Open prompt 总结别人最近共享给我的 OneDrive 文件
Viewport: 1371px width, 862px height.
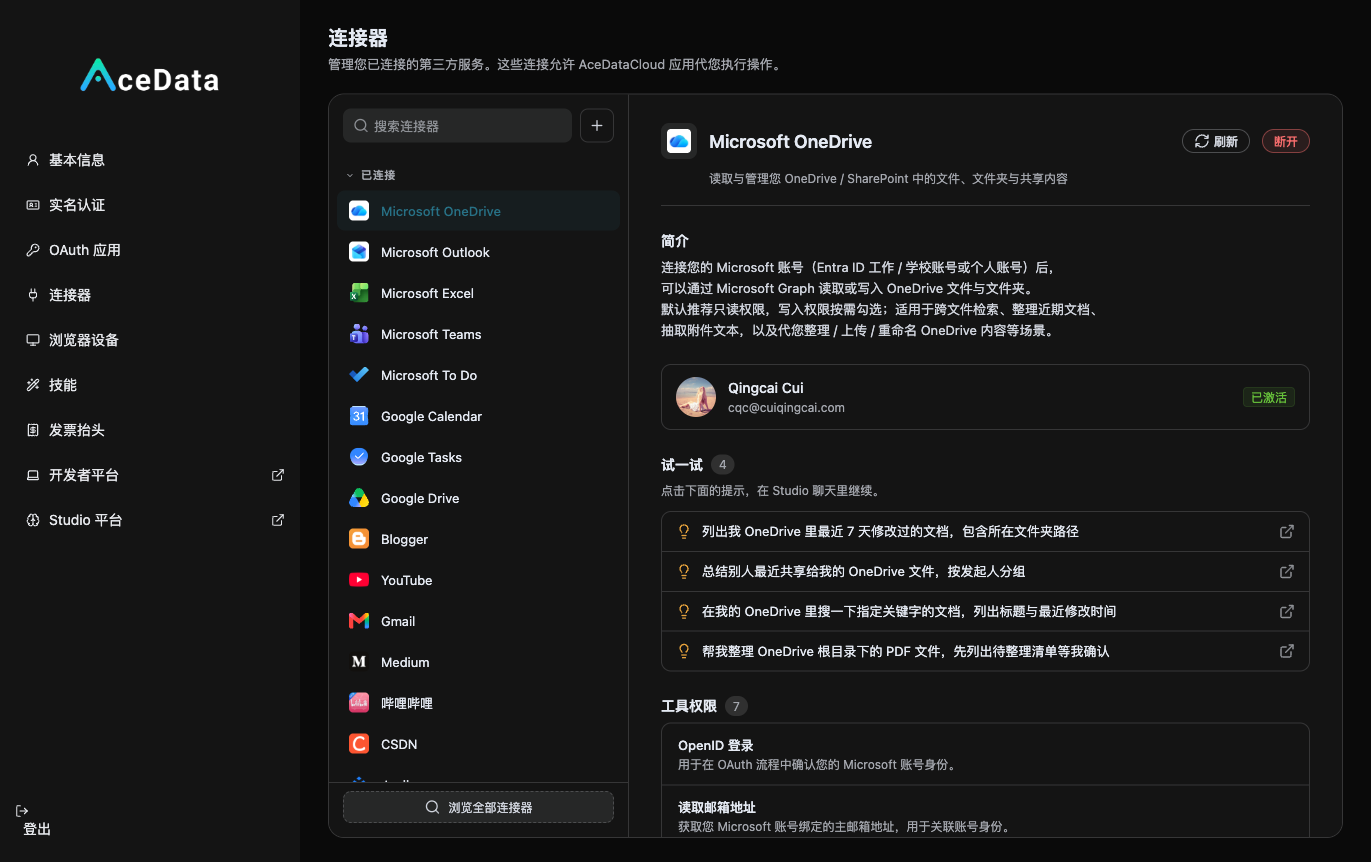985,572
